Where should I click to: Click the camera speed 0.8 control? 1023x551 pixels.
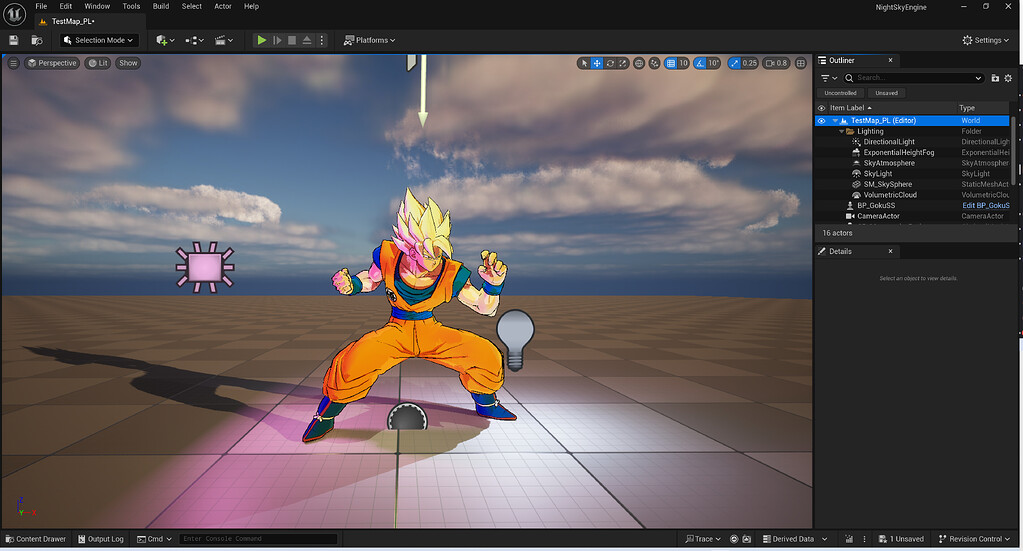pos(776,63)
